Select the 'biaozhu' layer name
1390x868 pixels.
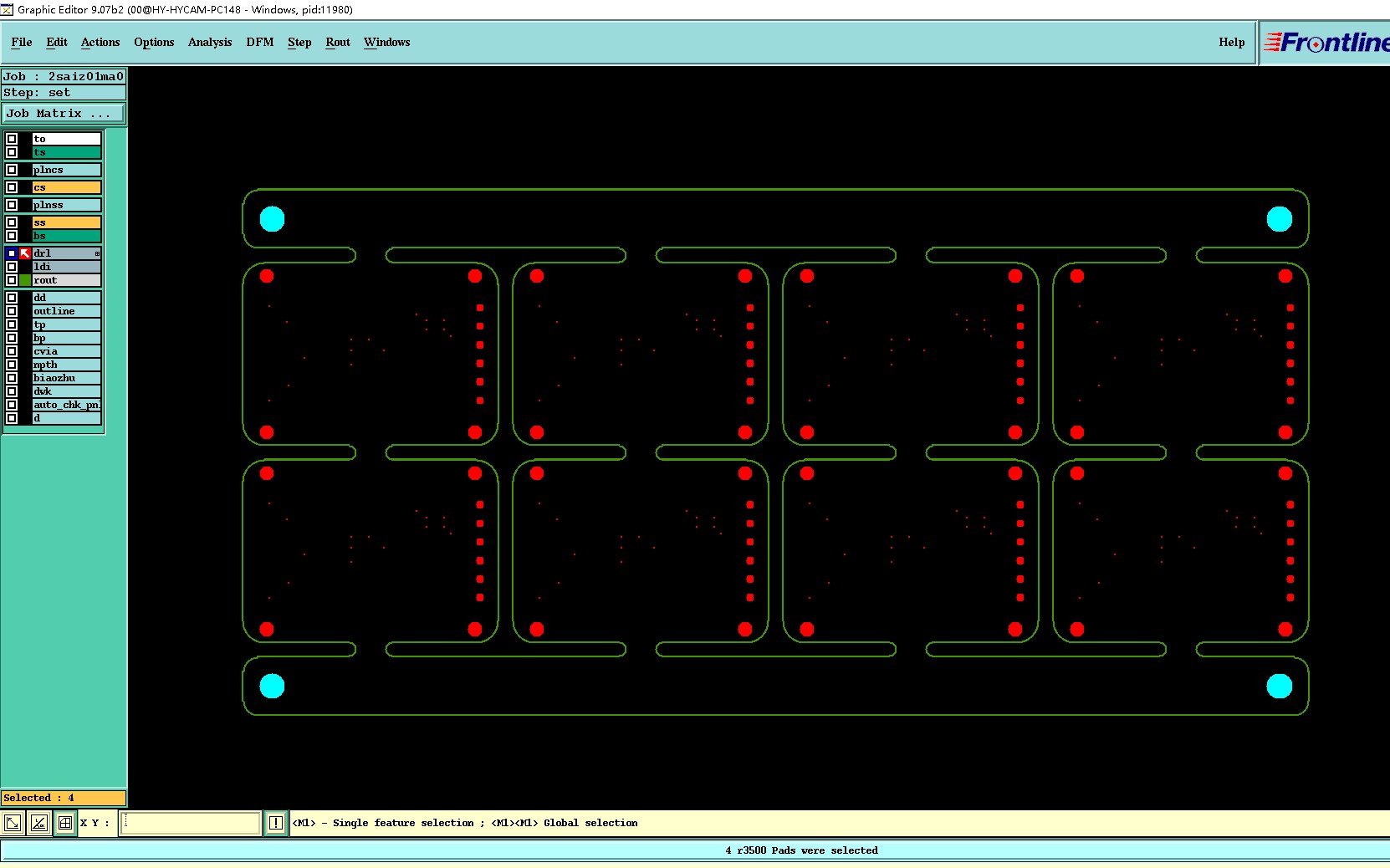(x=67, y=378)
